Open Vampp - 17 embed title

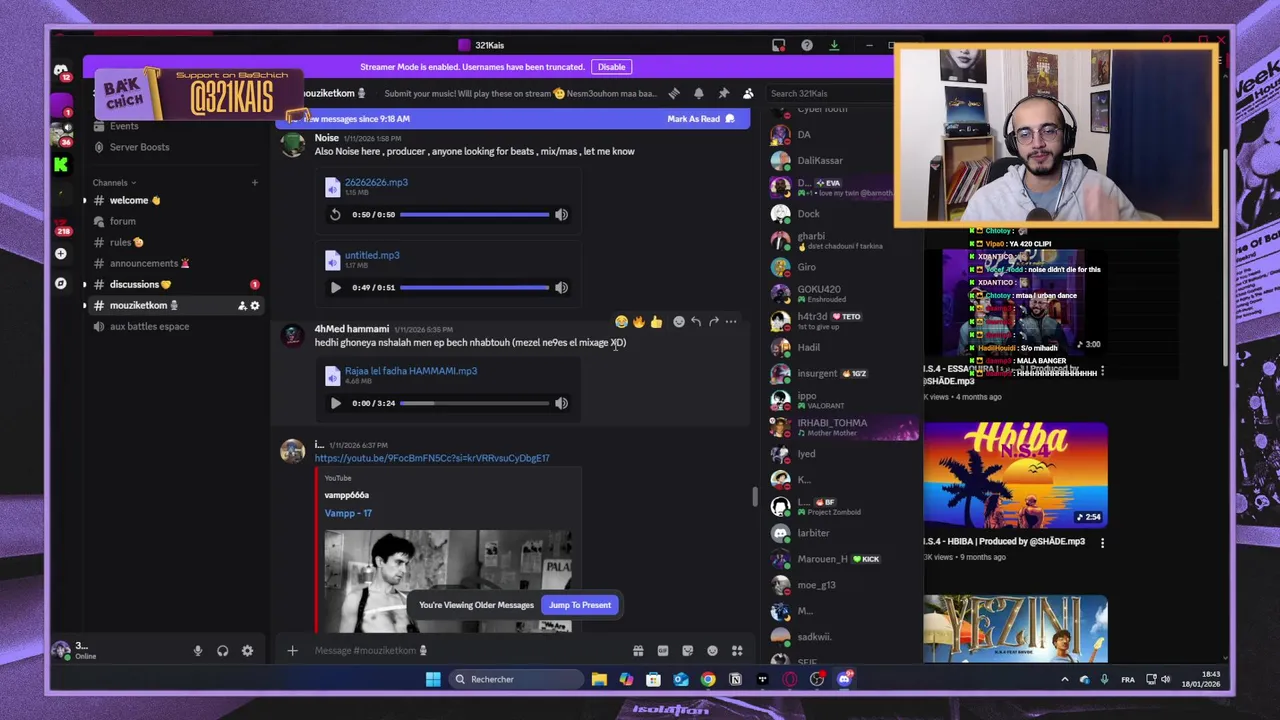[348, 513]
